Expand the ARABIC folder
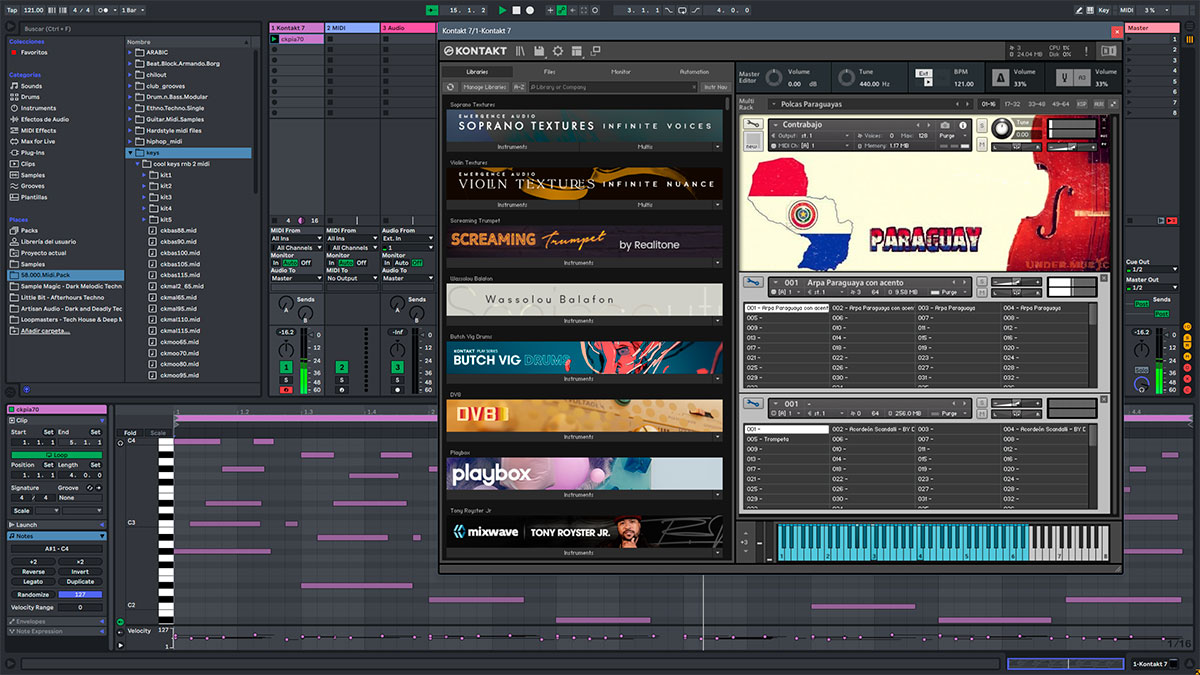The height and width of the screenshot is (675, 1200). coord(131,52)
